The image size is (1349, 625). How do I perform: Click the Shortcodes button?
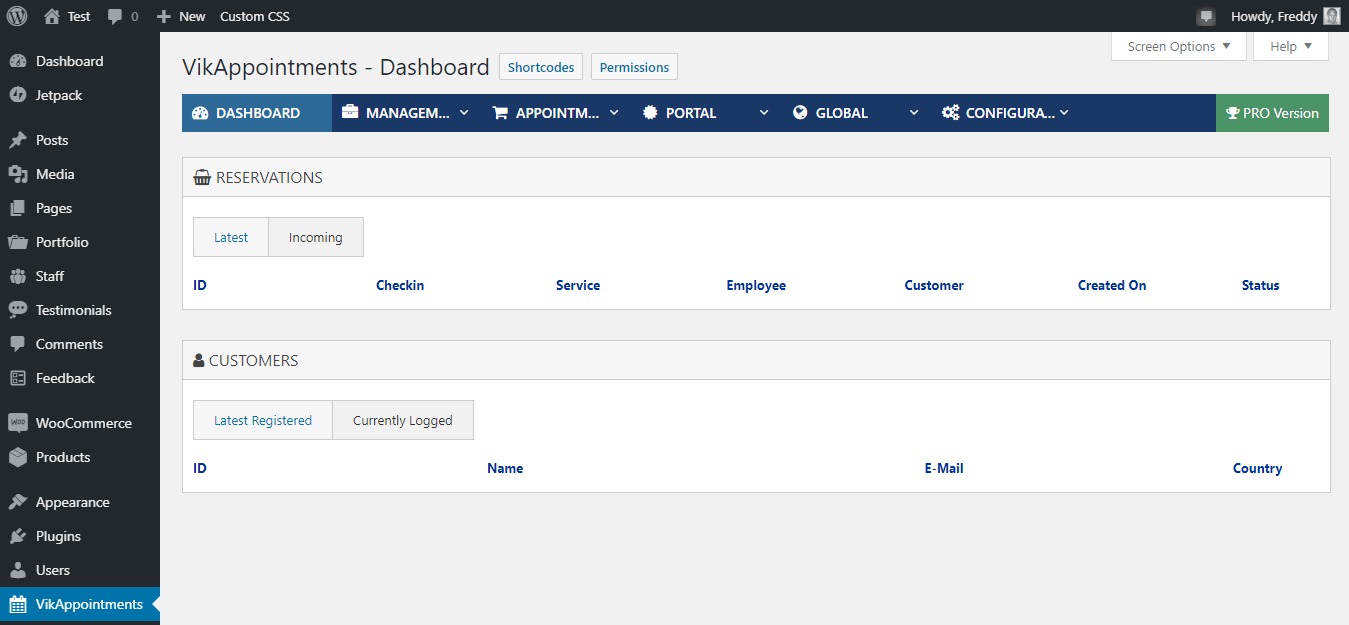point(541,67)
